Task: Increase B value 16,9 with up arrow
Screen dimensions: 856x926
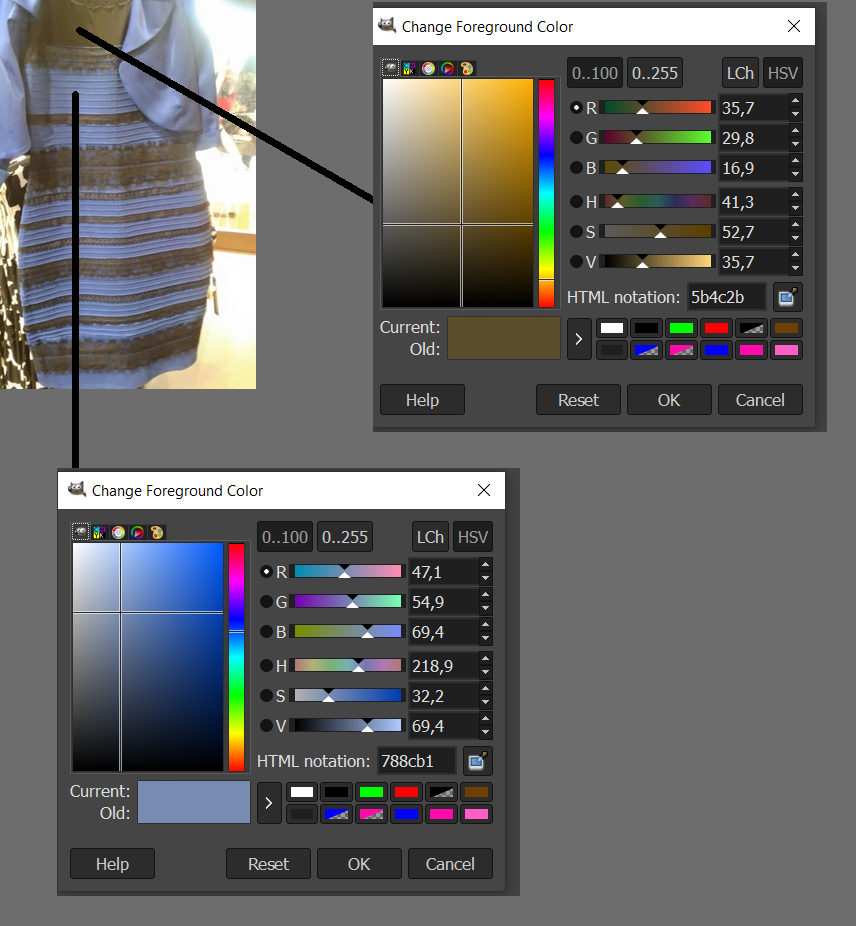Action: click(795, 161)
